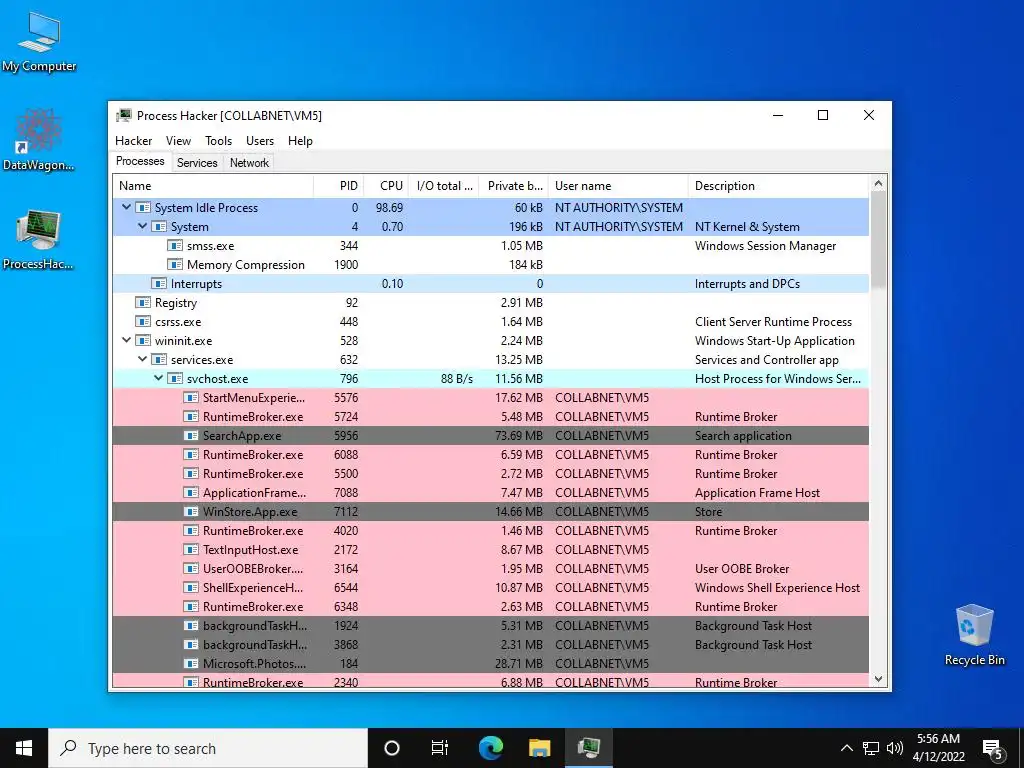Click the Microsoft.Photos process icon
Image resolution: width=1024 pixels, height=768 pixels.
pyautogui.click(x=191, y=664)
